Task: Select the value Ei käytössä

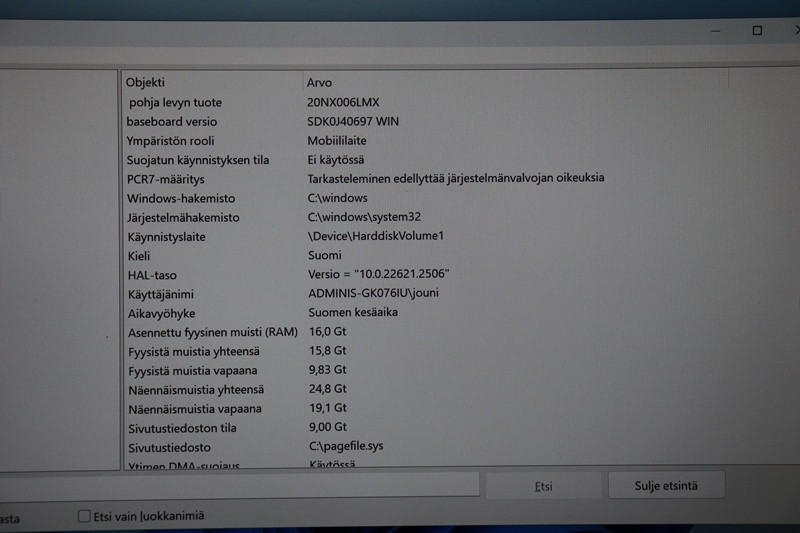Action: tap(336, 160)
